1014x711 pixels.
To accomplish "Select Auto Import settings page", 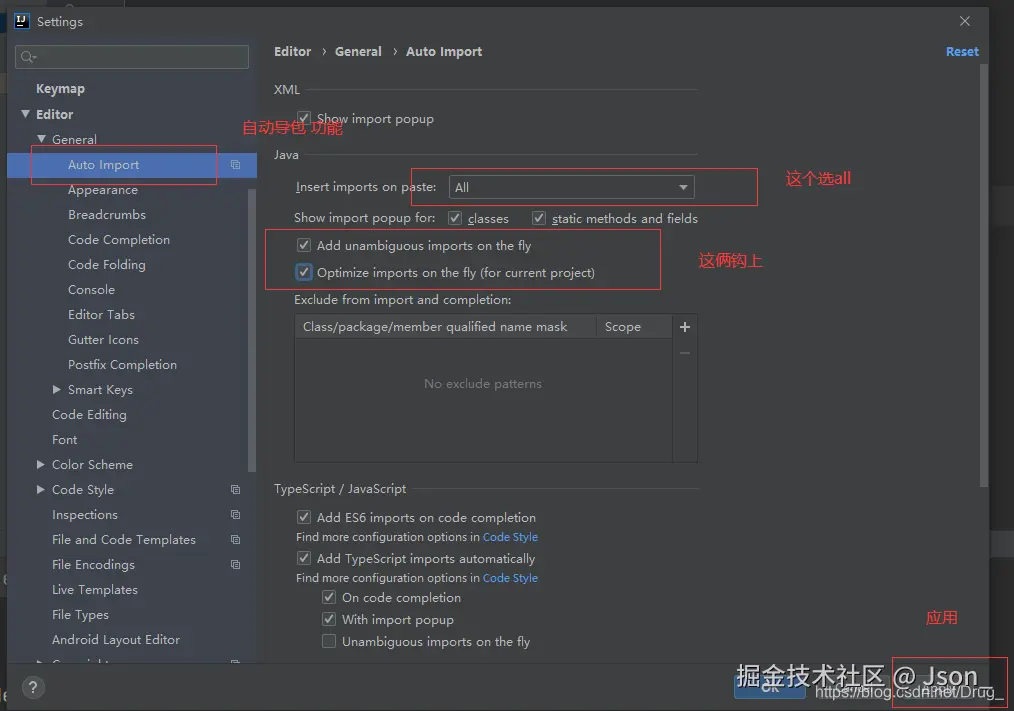I will pyautogui.click(x=103, y=165).
